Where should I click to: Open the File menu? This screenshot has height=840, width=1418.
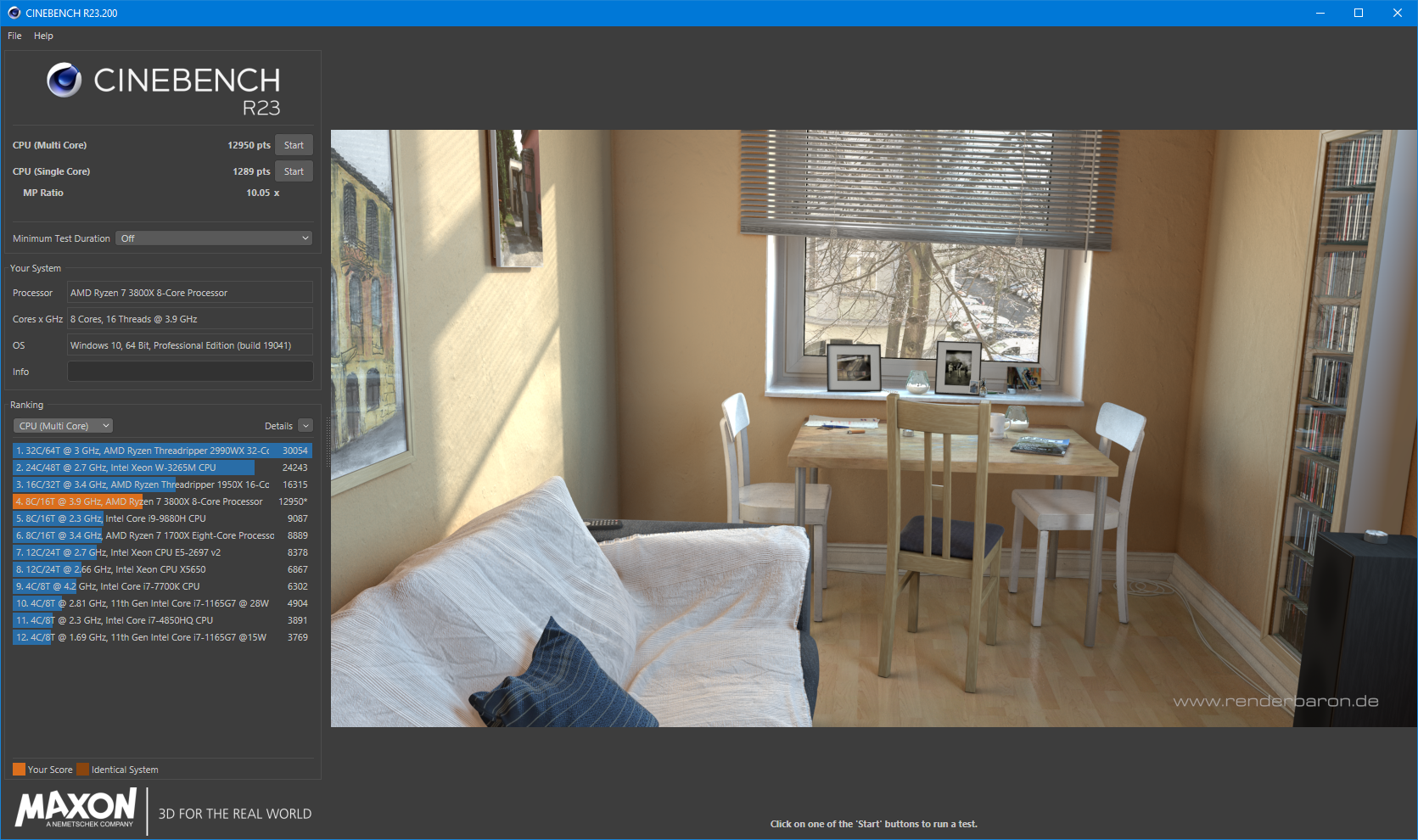click(14, 36)
